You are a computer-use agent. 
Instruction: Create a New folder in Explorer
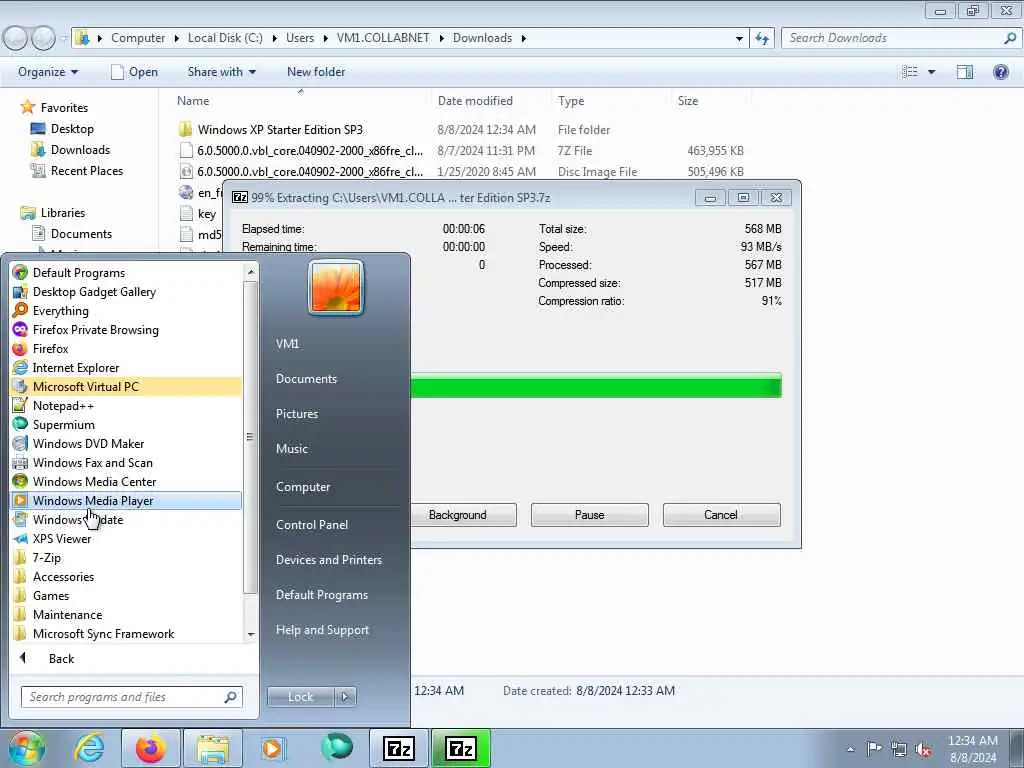click(x=316, y=72)
